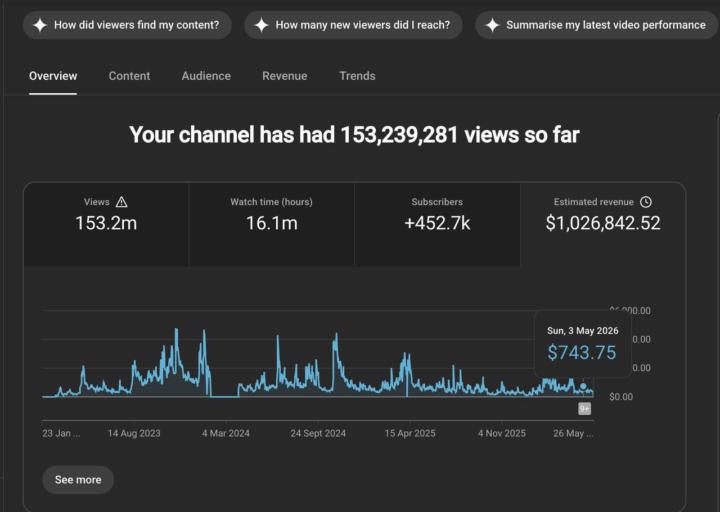Image resolution: width=720 pixels, height=512 pixels.
Task: Click the 'Sun, 3 May 2026' tooltip date
Action: [x=583, y=331]
